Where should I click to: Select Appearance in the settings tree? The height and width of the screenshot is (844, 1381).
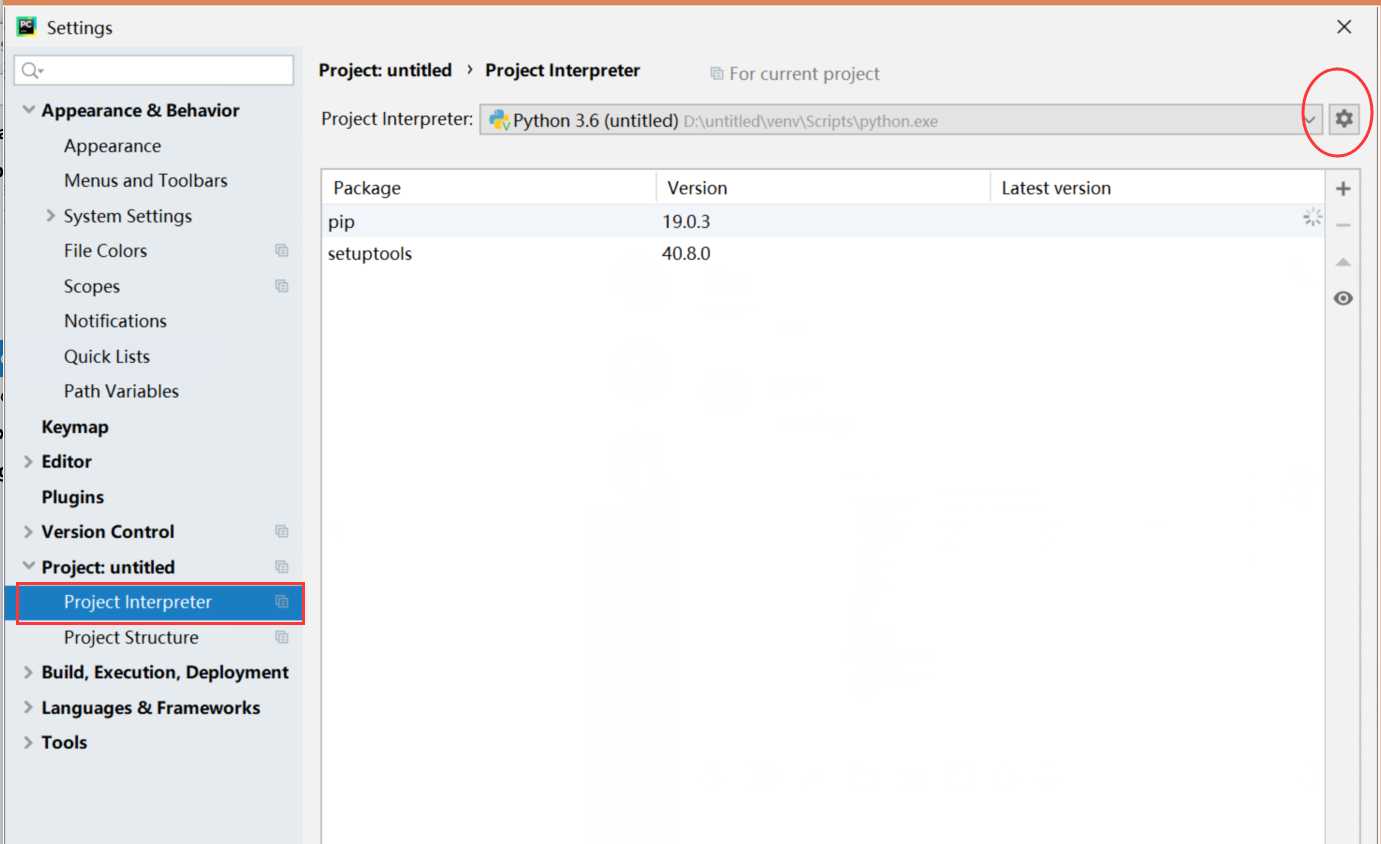tap(112, 146)
